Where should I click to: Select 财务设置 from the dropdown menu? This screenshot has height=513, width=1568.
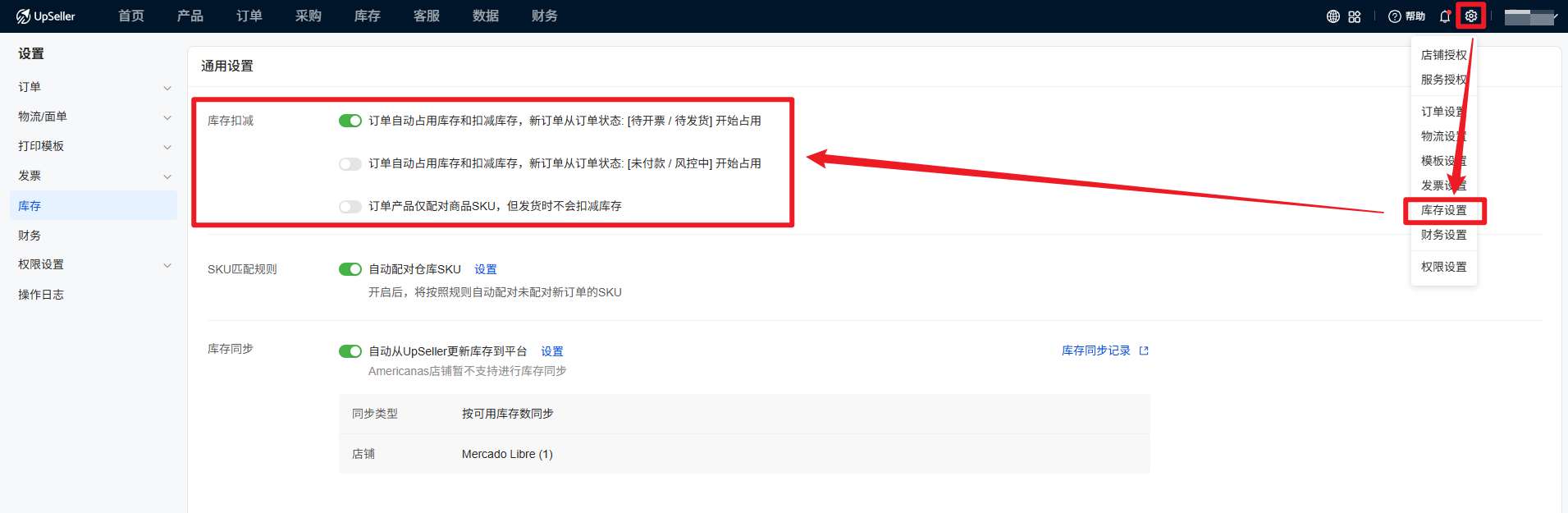1443,235
